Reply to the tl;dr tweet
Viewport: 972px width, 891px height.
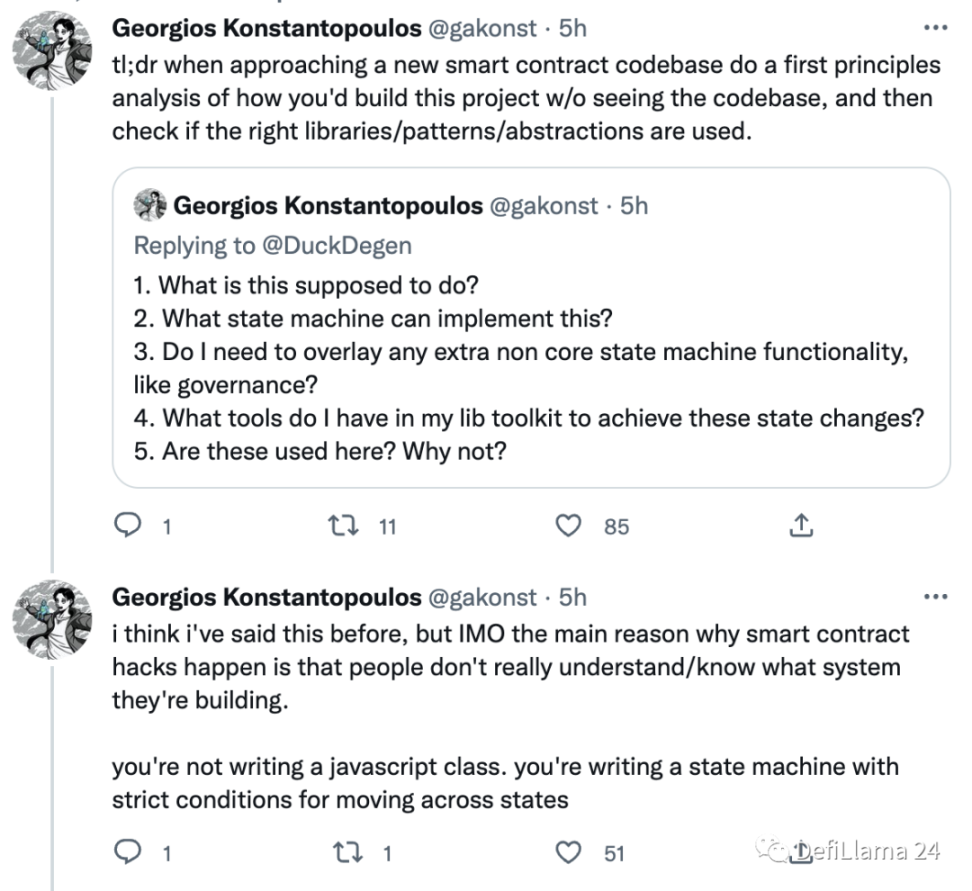128,525
